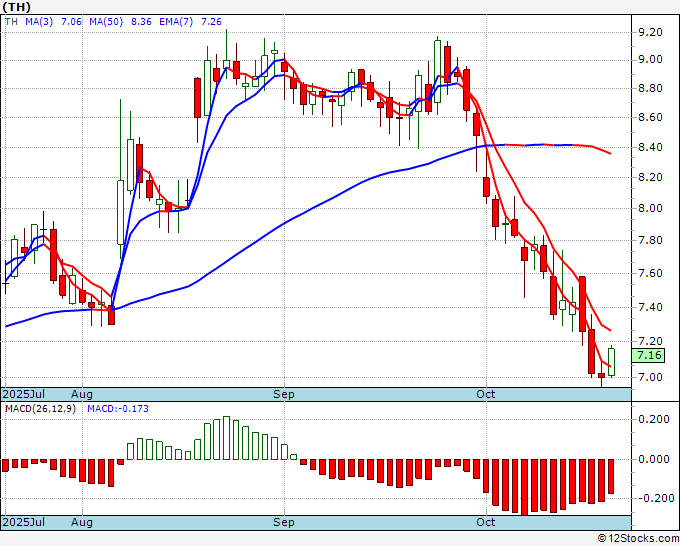Viewport: 680px width, 546px height.
Task: Click the 8.80 price axis label
Action: coord(650,88)
